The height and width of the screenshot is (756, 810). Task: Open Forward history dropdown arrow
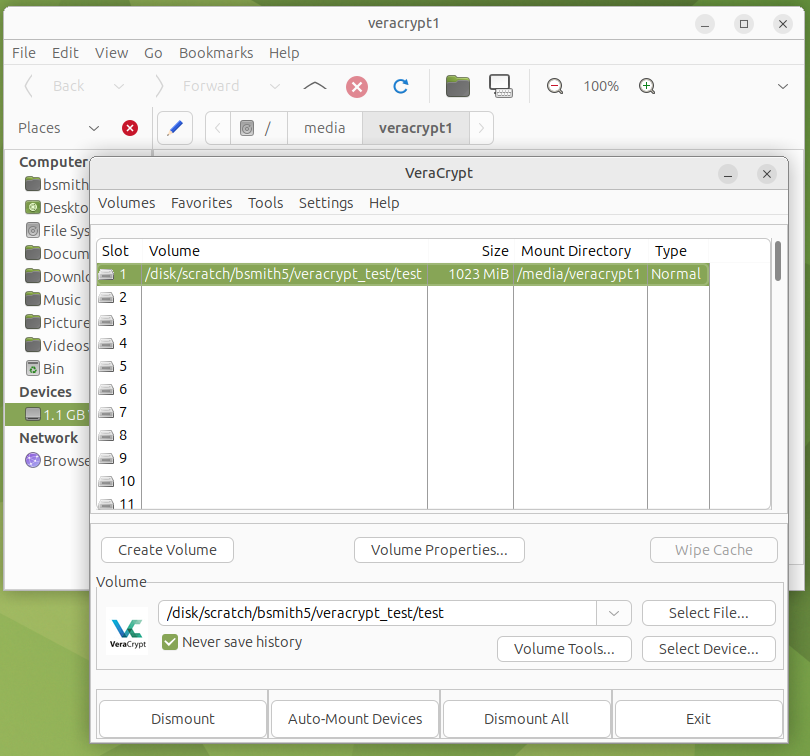pyautogui.click(x=275, y=86)
